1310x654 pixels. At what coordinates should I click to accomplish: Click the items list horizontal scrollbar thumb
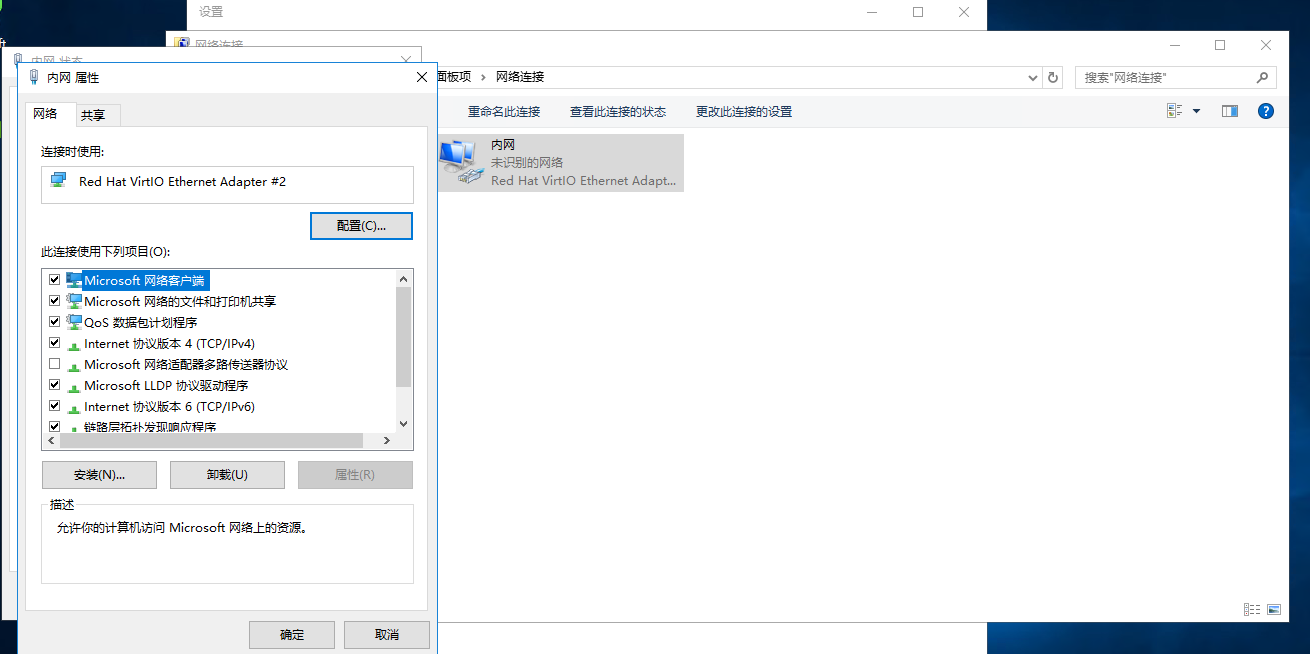[211, 441]
